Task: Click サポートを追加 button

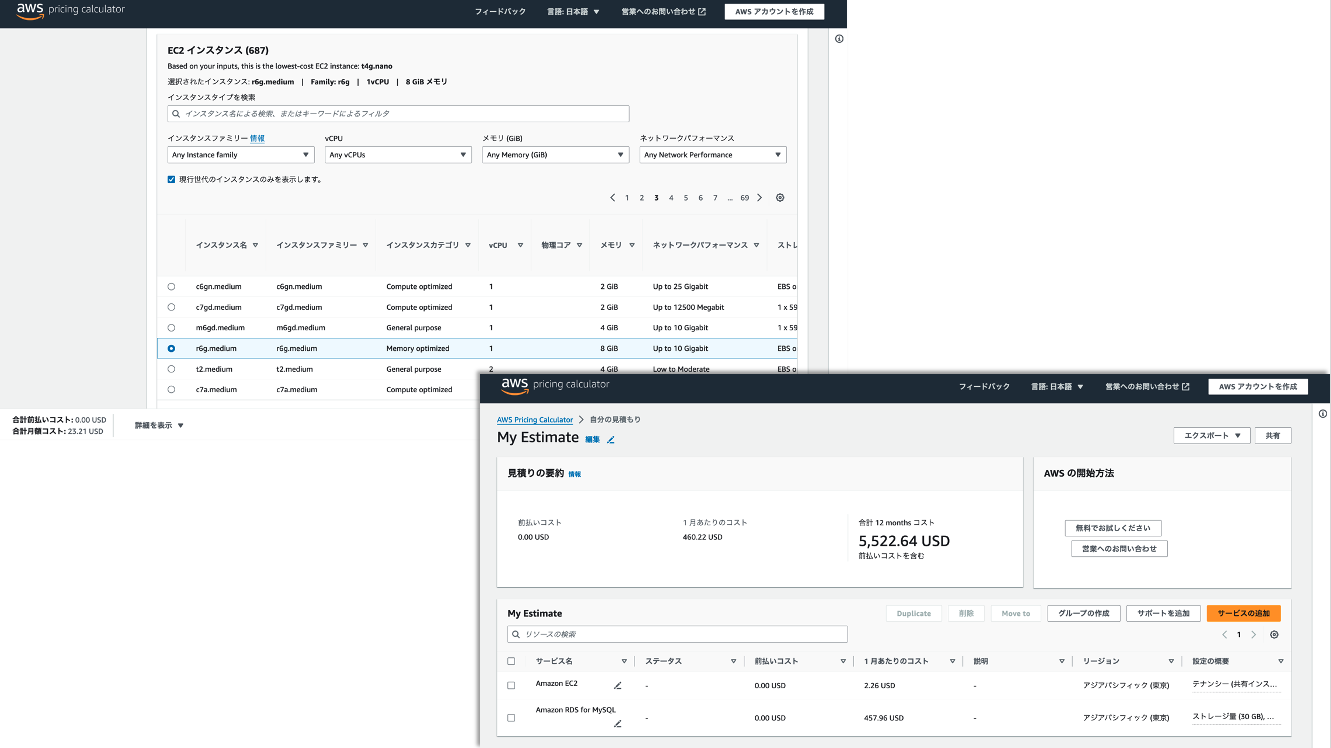Action: pyautogui.click(x=1164, y=613)
